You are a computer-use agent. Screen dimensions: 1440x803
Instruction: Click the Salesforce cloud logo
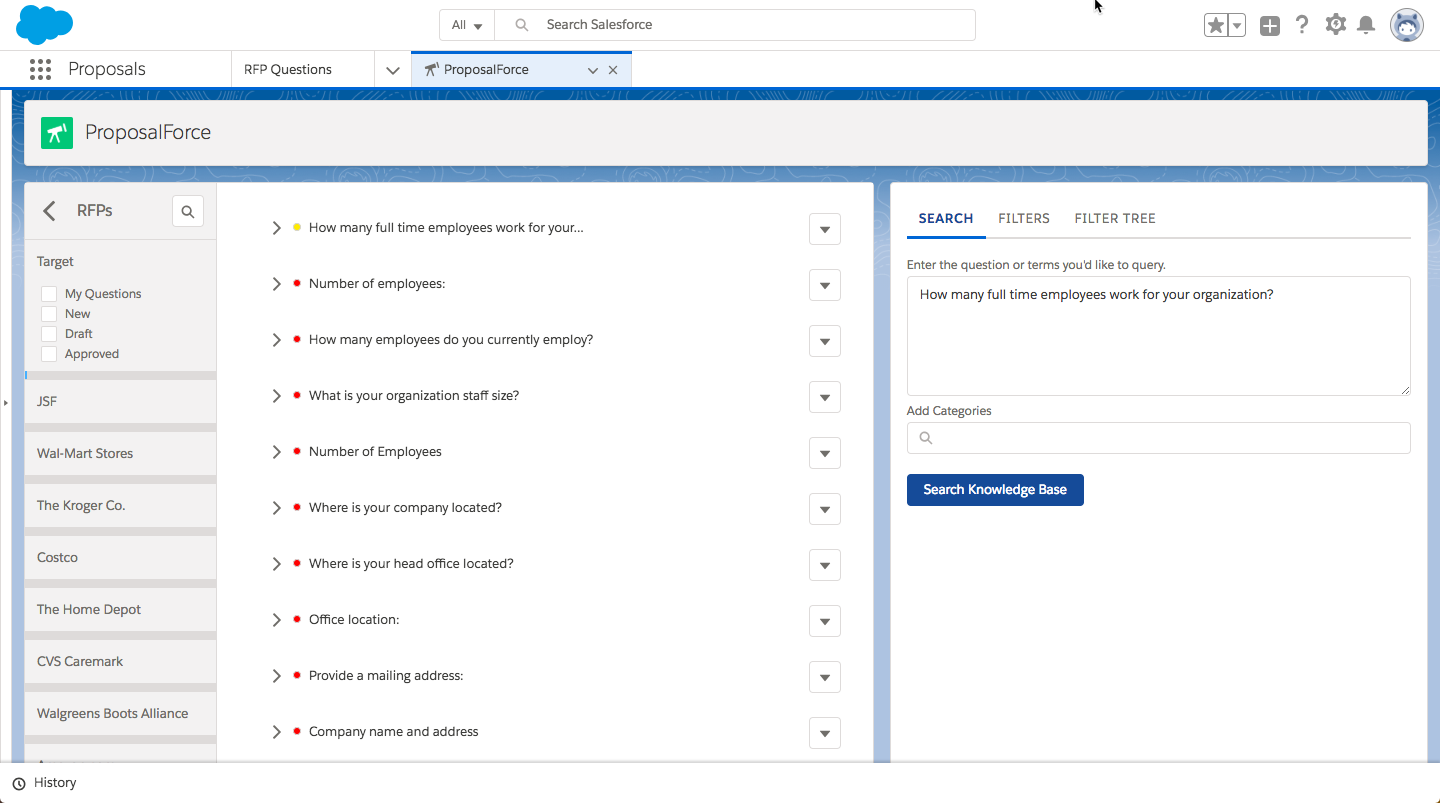44,25
